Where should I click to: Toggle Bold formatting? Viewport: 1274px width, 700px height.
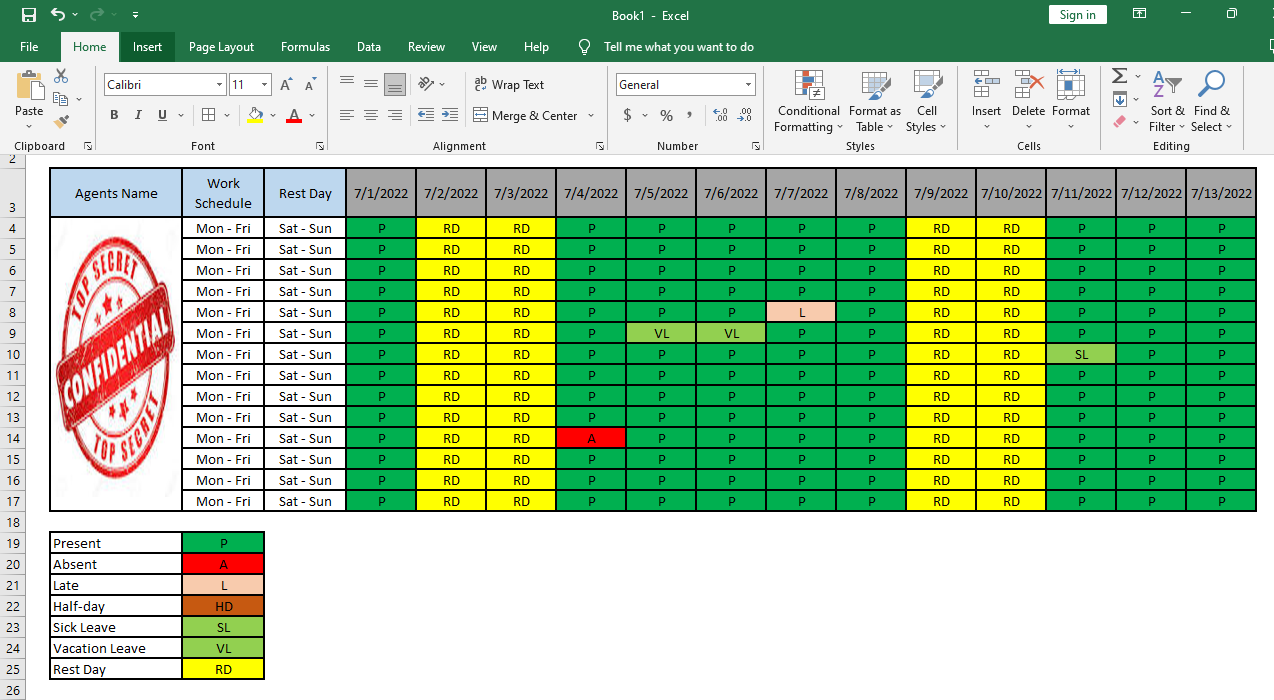(x=114, y=115)
